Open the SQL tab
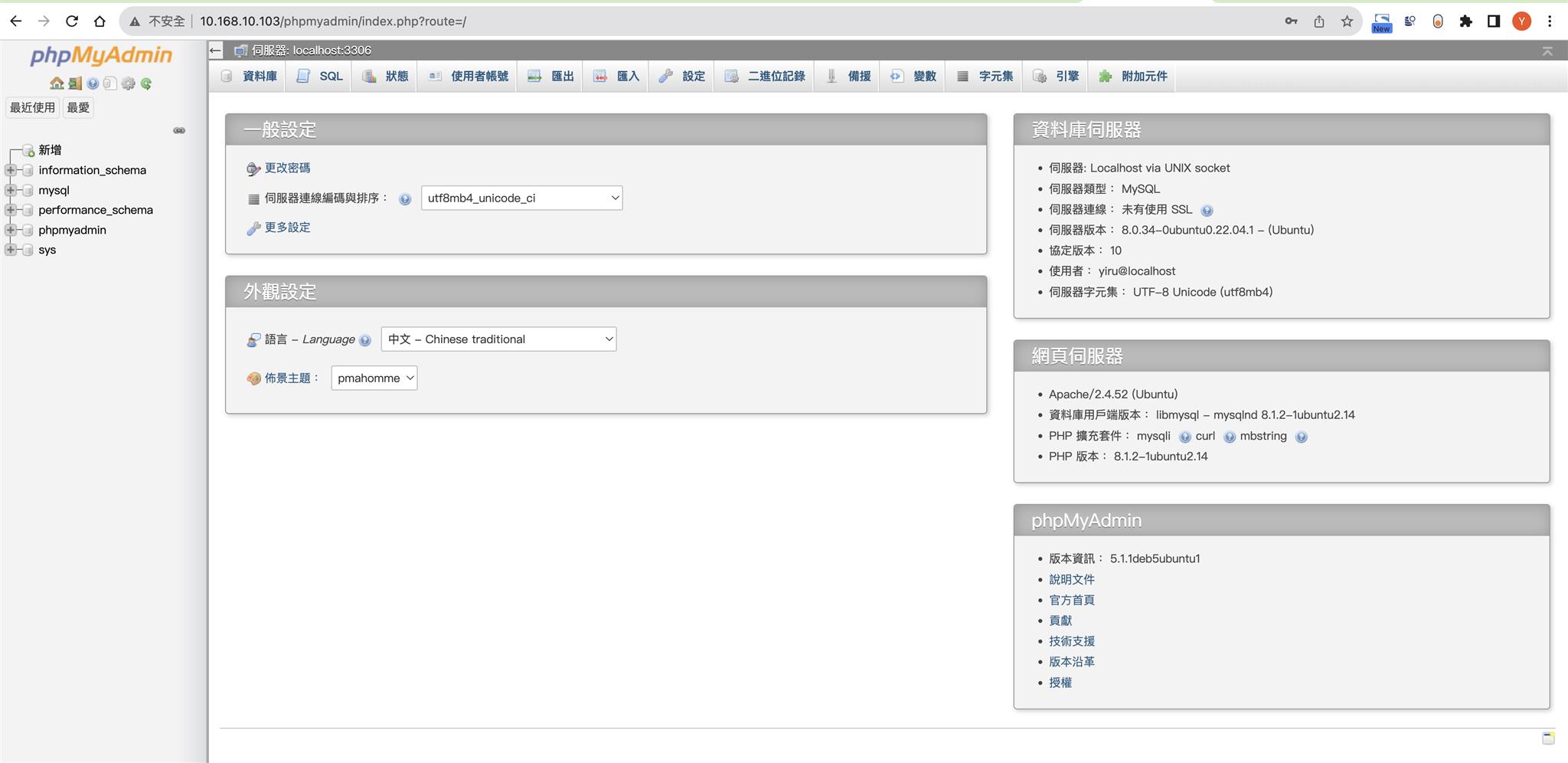Screen dimensions: 1568x763 pyautogui.click(x=321, y=76)
